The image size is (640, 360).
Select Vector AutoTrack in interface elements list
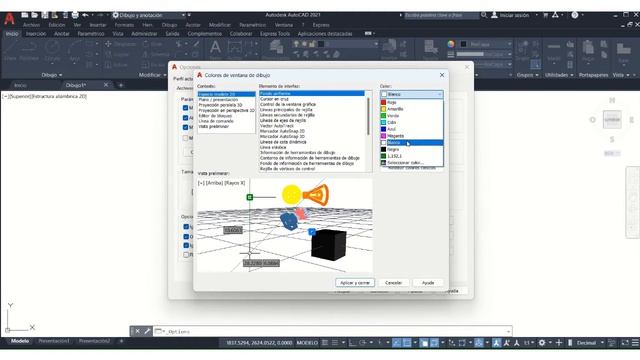pos(277,126)
